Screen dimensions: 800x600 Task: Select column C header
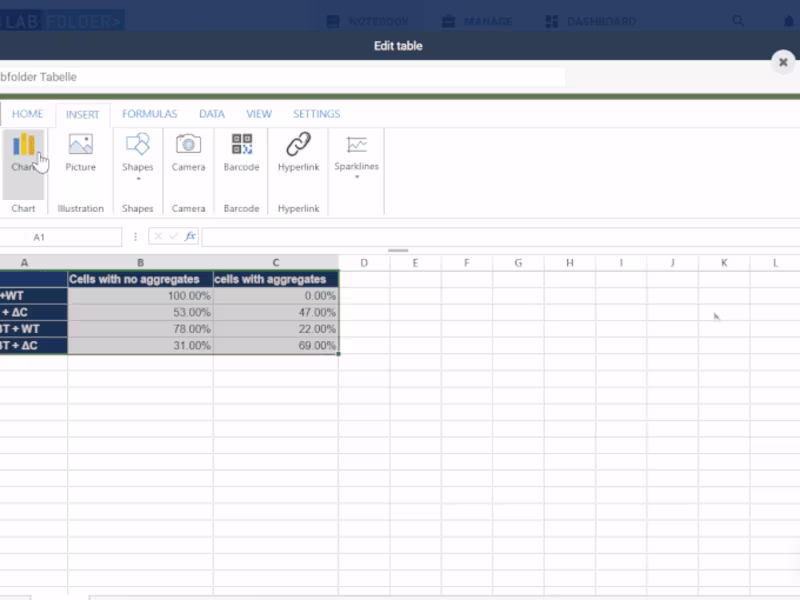point(276,263)
